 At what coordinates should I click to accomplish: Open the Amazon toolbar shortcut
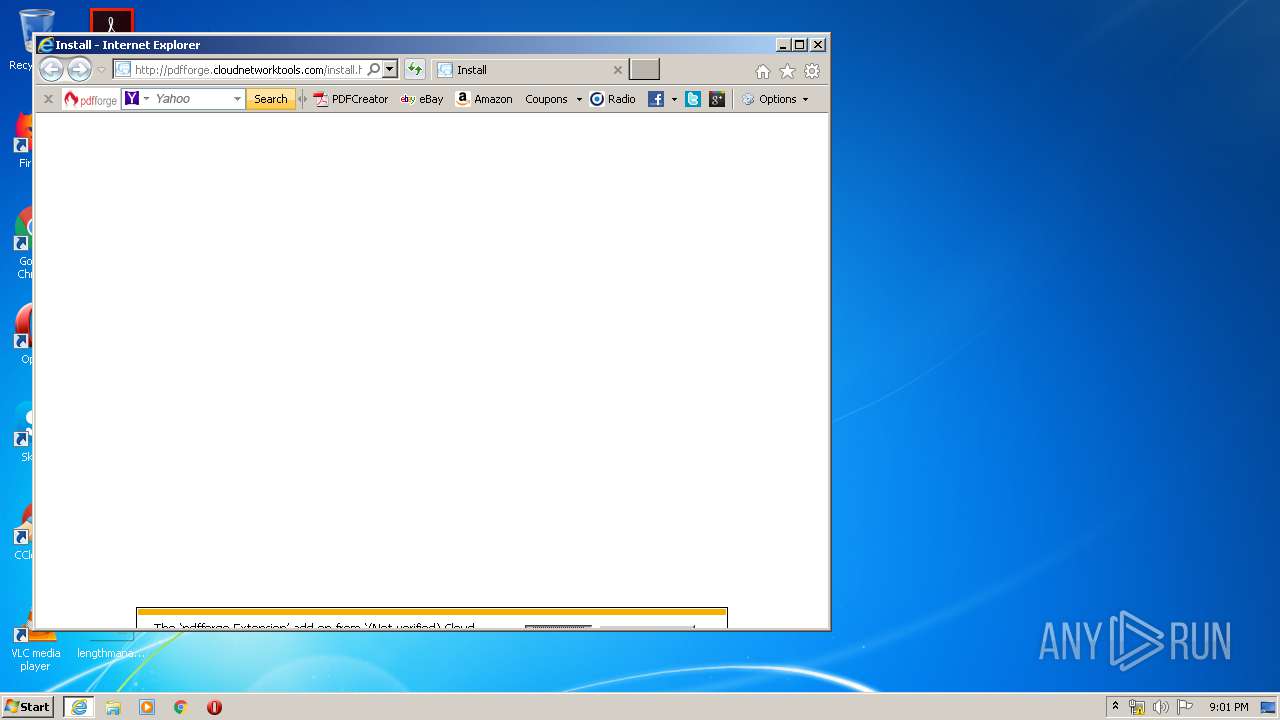pos(484,99)
